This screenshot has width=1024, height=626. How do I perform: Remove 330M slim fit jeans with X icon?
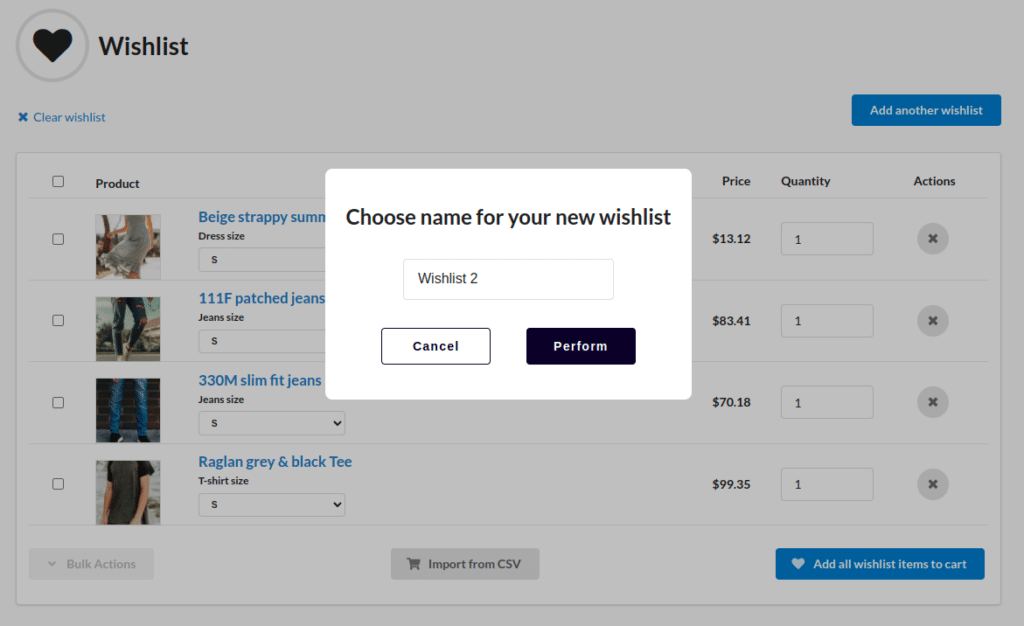click(x=933, y=402)
